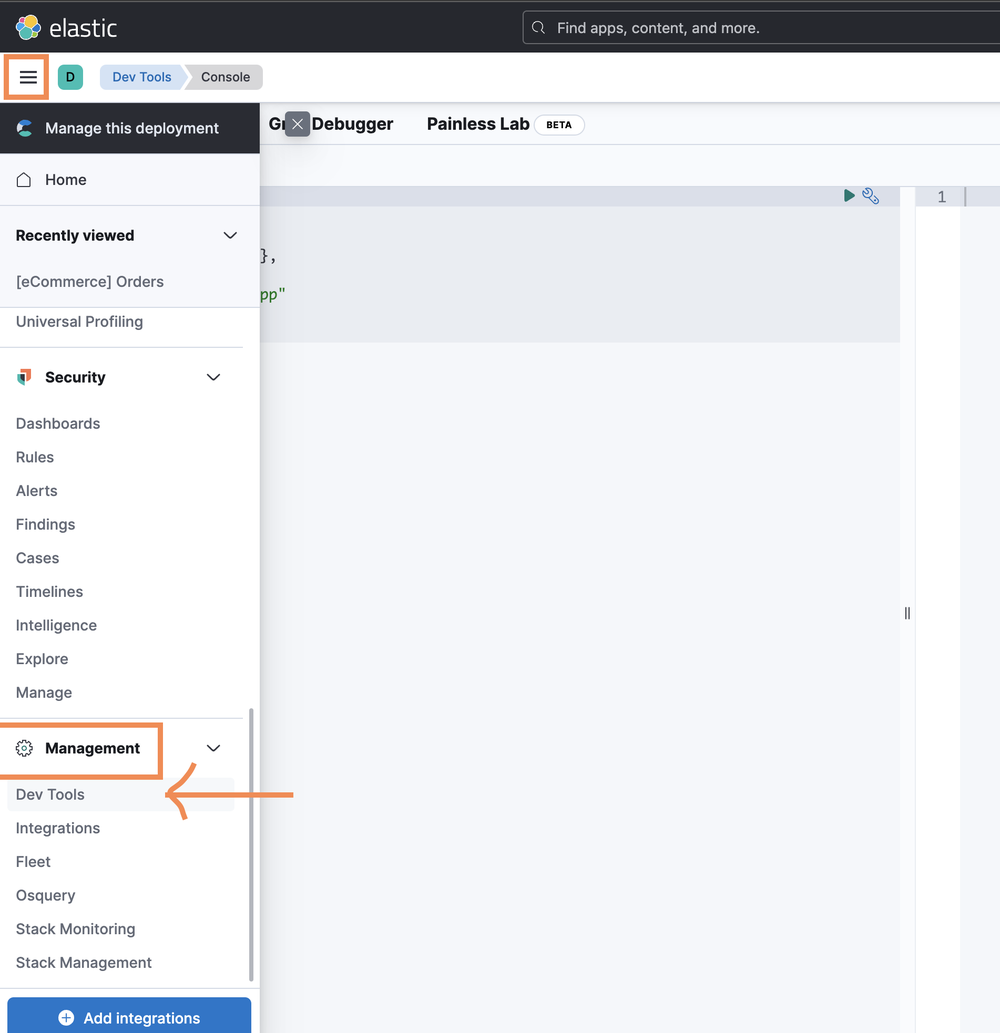Image resolution: width=1000 pixels, height=1033 pixels.
Task: Click the Security shield icon
Action: (x=25, y=377)
